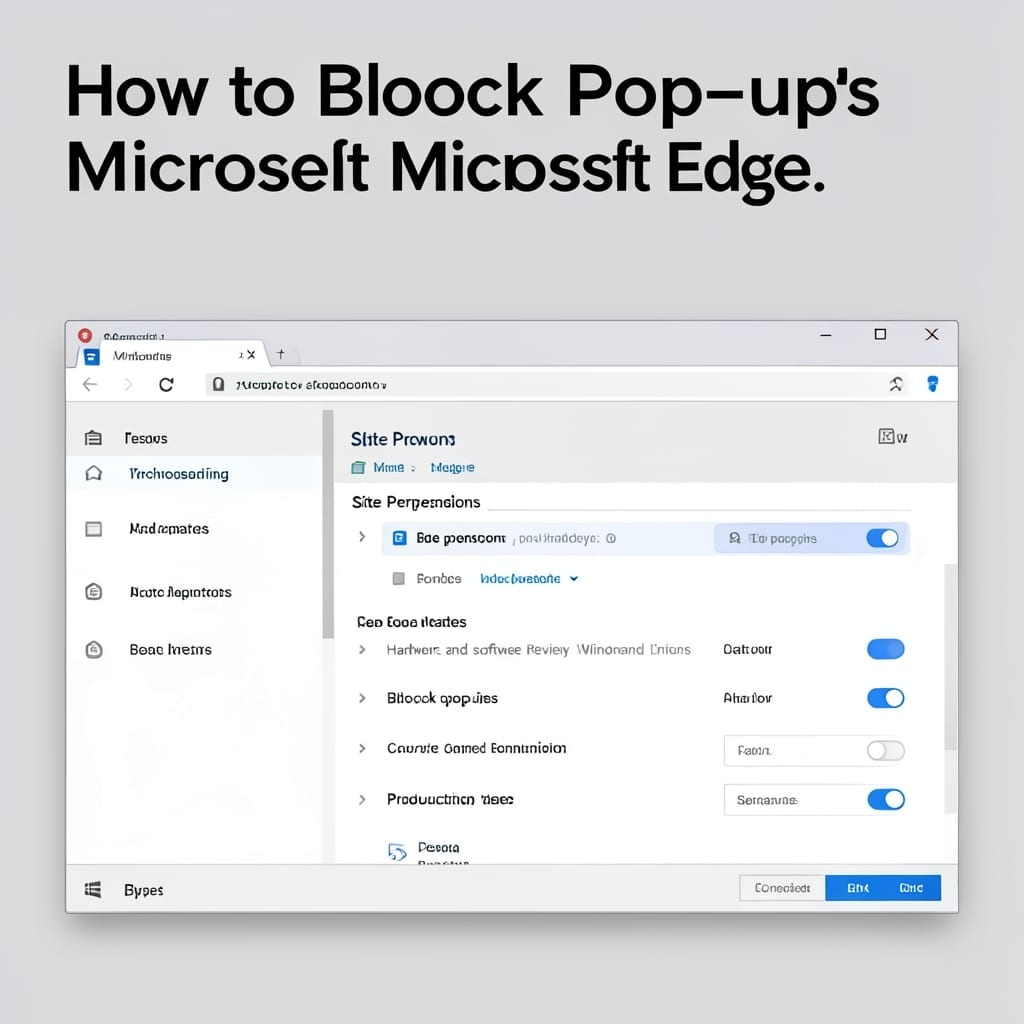Click the icon left of the blue toolbar icon
The height and width of the screenshot is (1024, 1024).
pos(896,384)
